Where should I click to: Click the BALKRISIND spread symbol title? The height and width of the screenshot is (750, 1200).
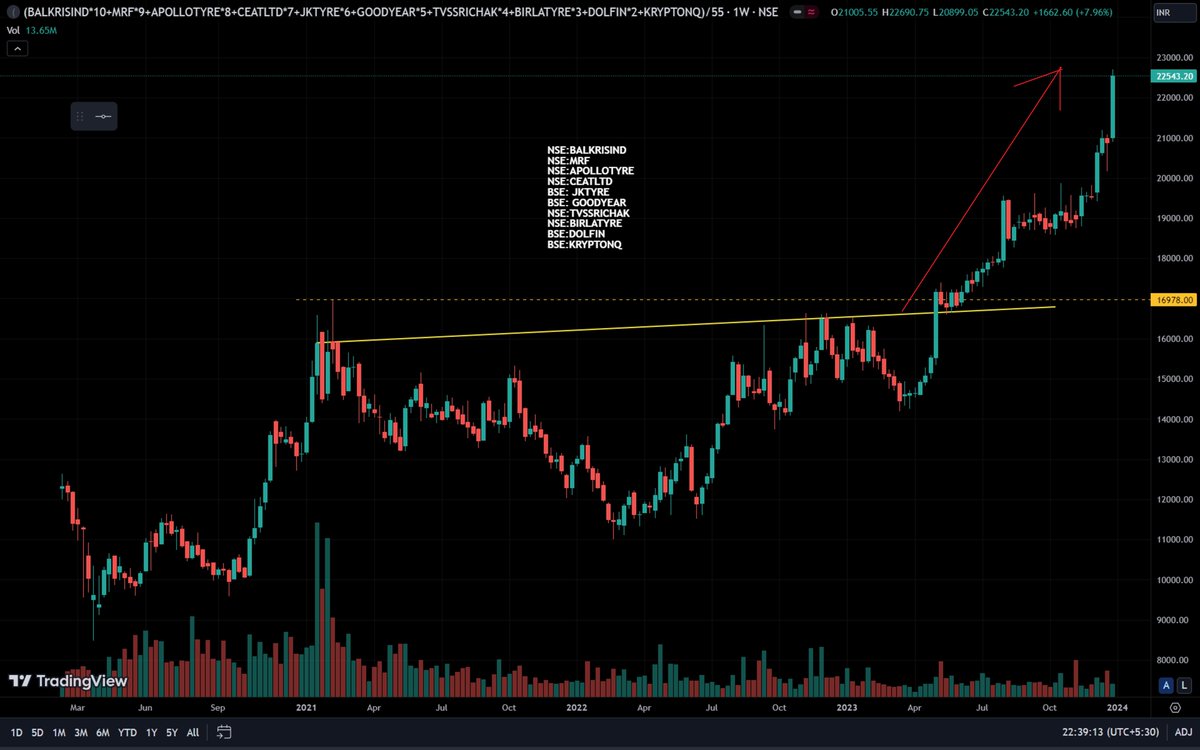point(401,12)
